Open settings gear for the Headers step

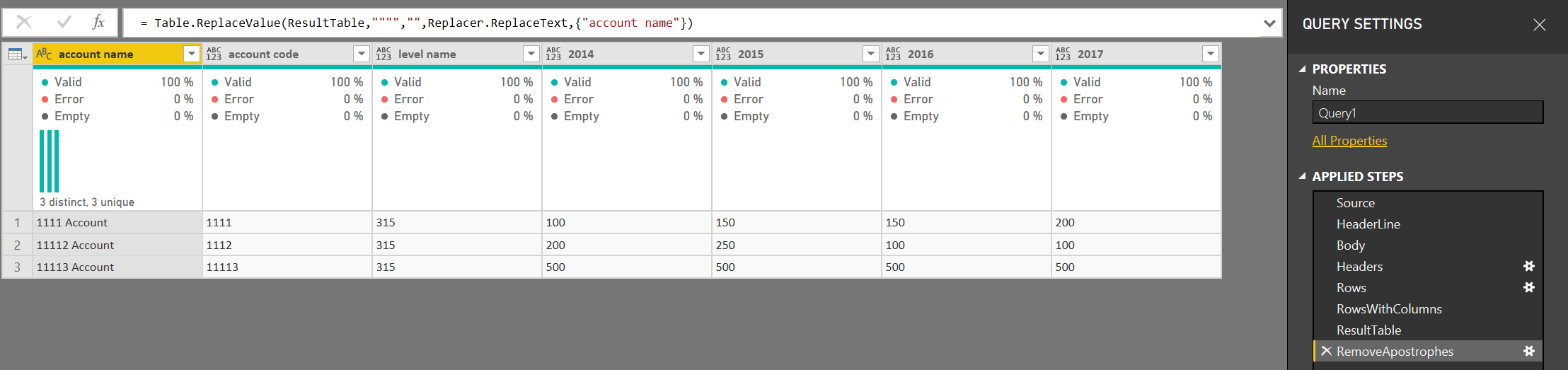tap(1529, 266)
